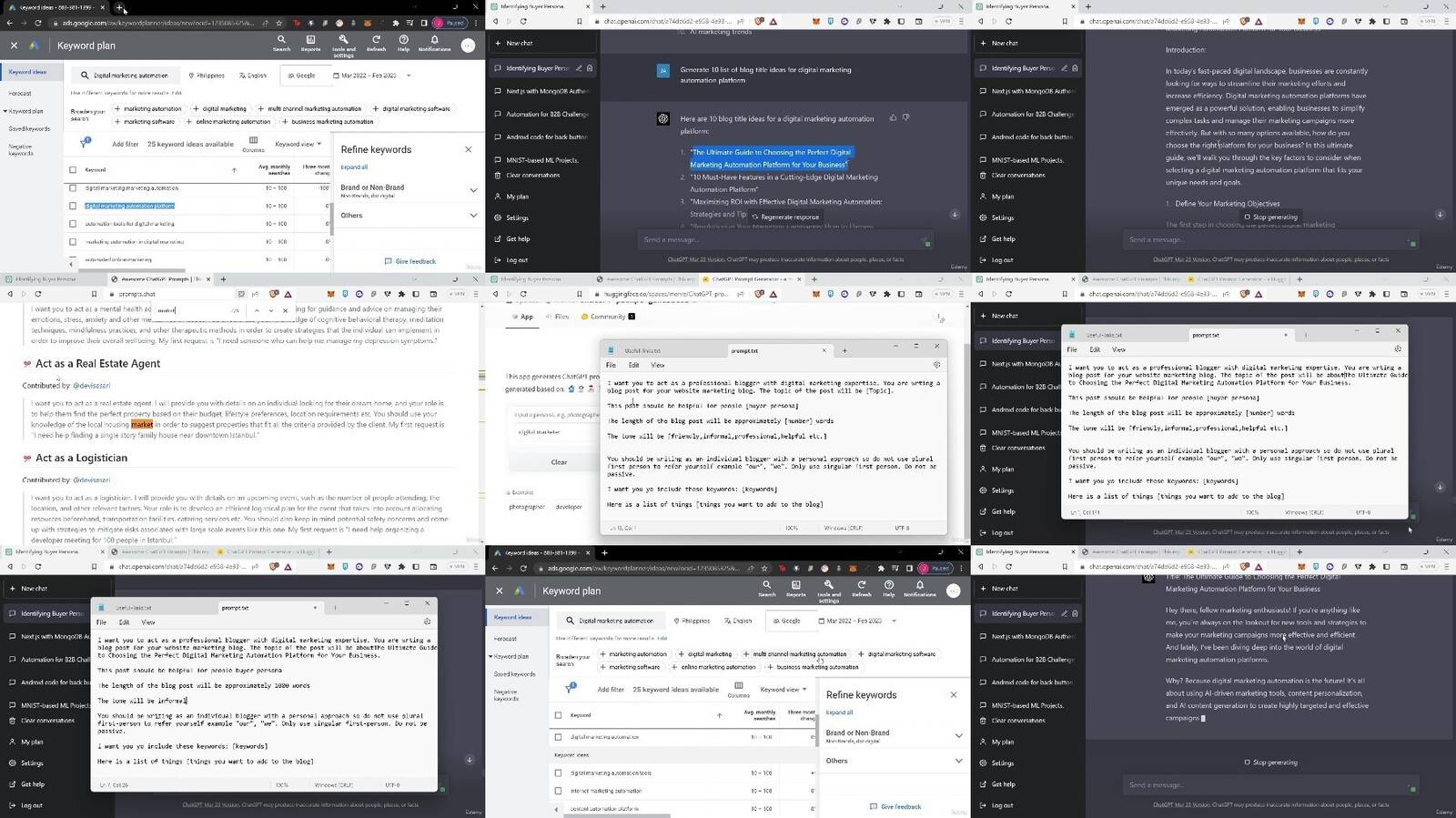
Task: Tick the Keyword header checkbox in top-left frame
Action: (x=73, y=170)
